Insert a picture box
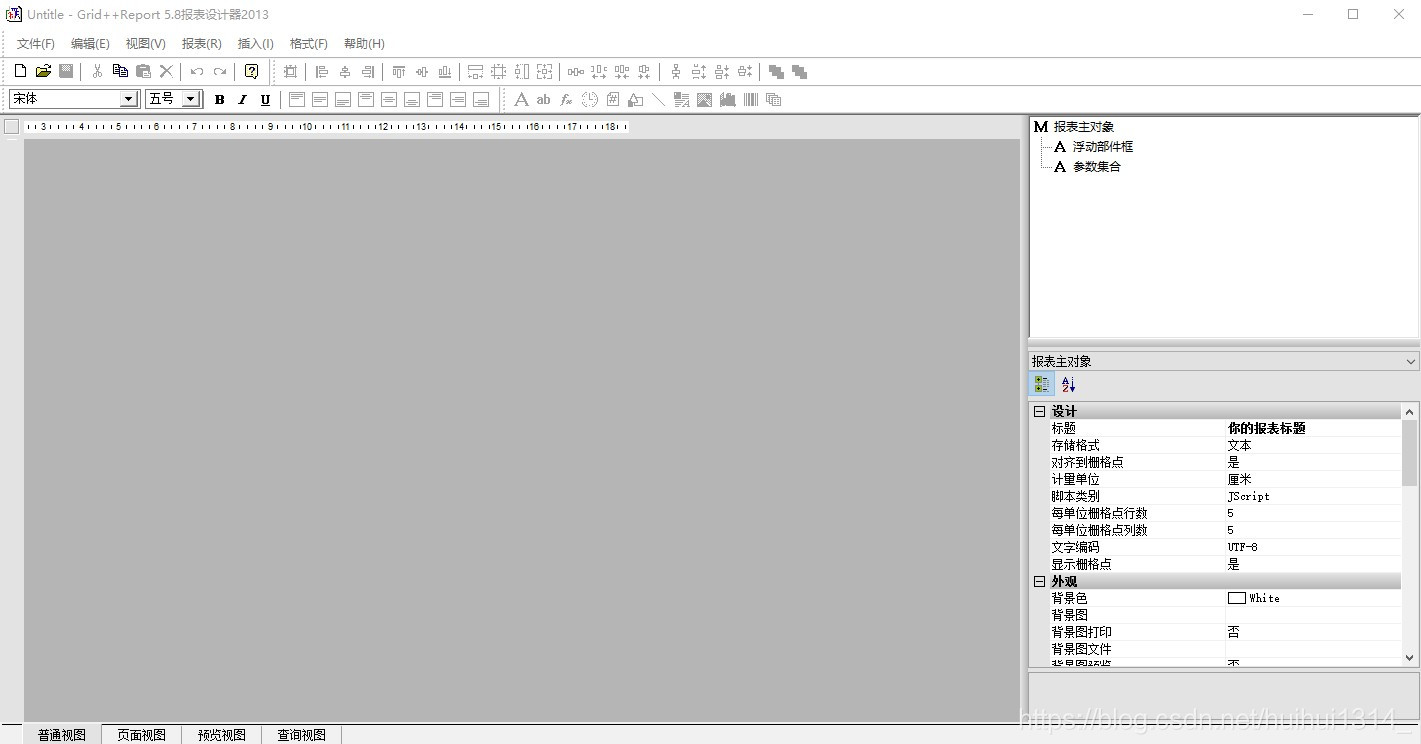This screenshot has width=1421, height=744. [x=704, y=99]
